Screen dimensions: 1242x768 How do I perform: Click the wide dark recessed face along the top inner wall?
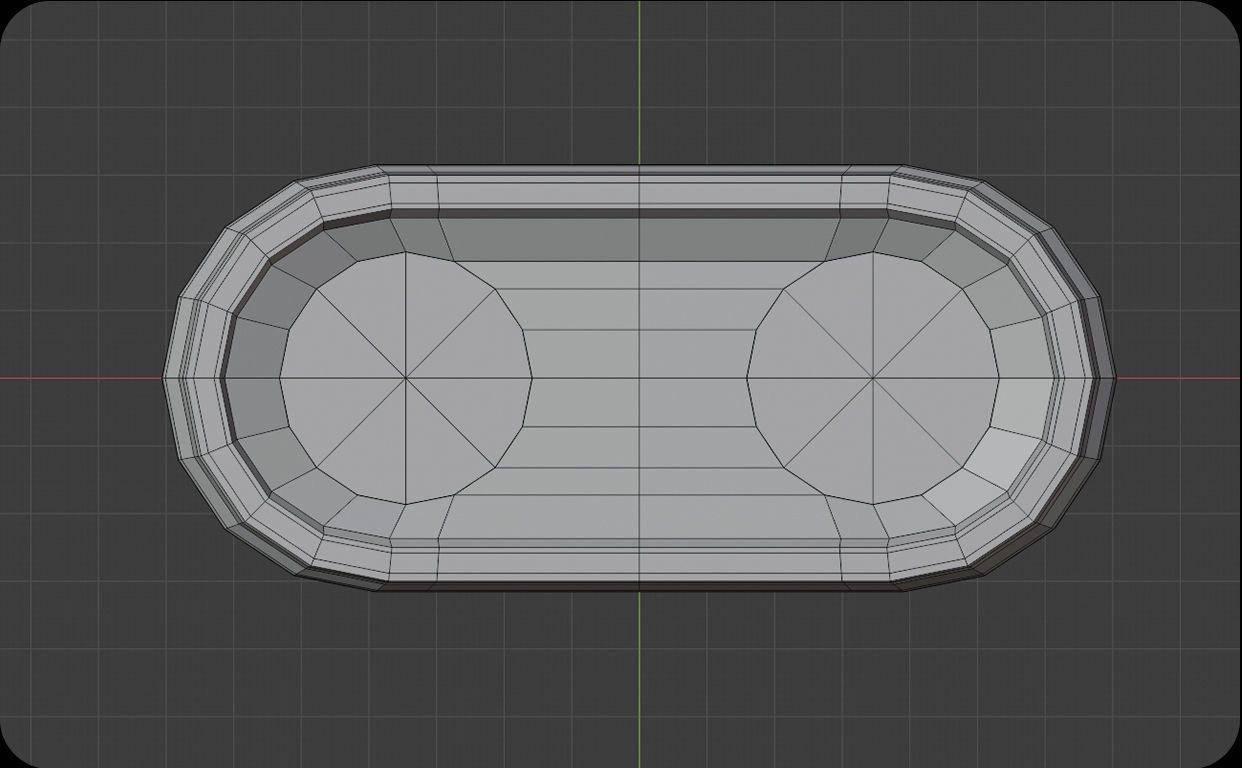pos(639,240)
